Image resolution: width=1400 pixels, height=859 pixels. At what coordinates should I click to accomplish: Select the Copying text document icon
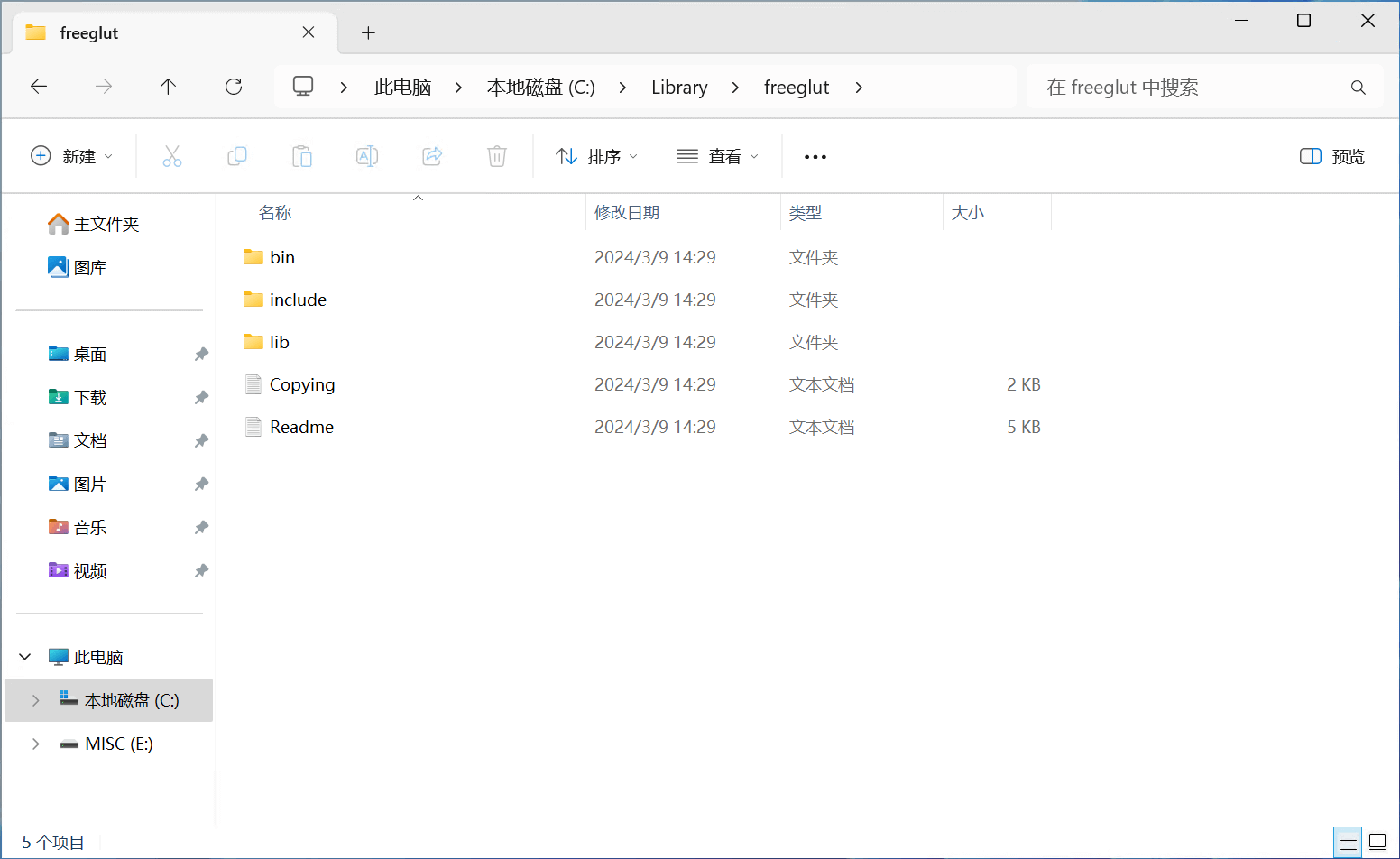[x=253, y=384]
